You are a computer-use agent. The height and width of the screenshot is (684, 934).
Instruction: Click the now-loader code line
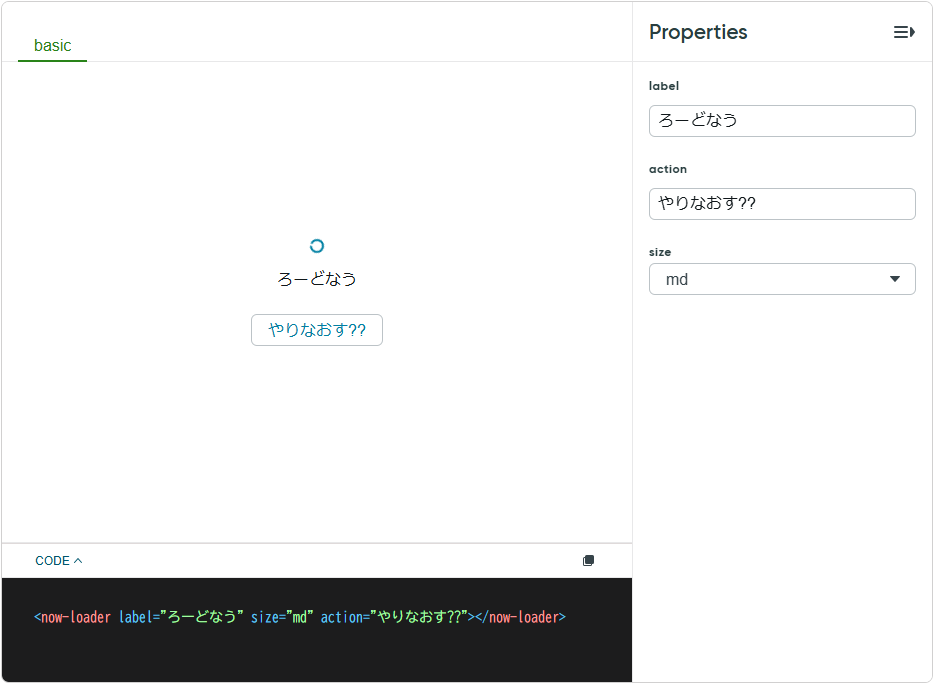(300, 617)
